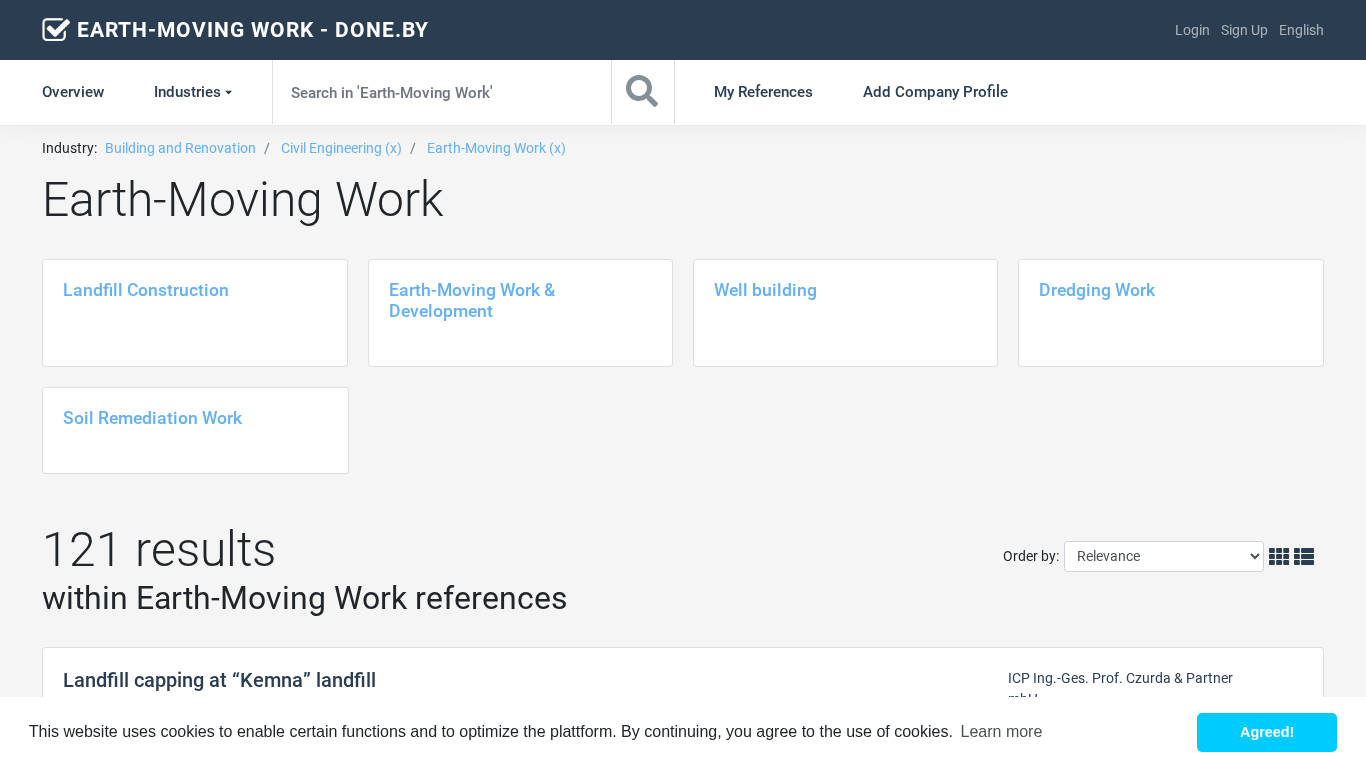Switch to list view layout
Screen dimensions: 1366x768
[x=1304, y=557]
